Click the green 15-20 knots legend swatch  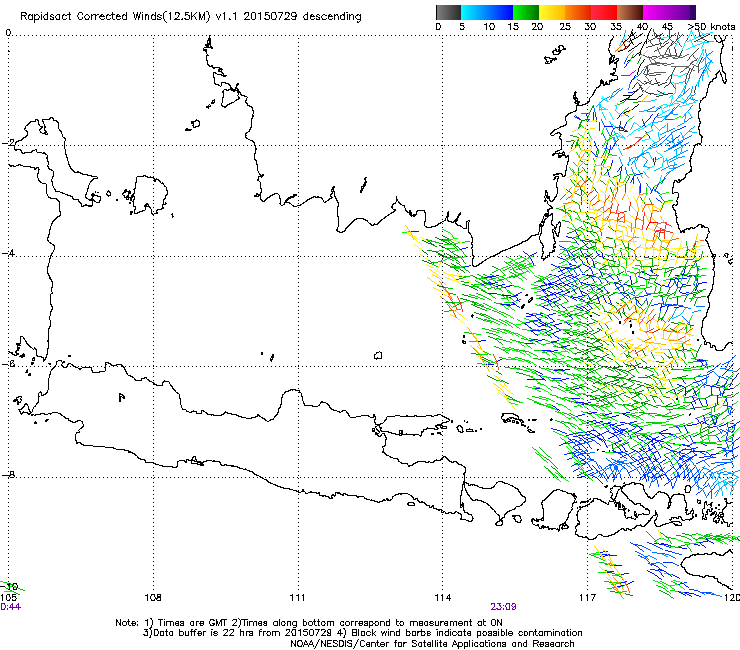tap(526, 12)
